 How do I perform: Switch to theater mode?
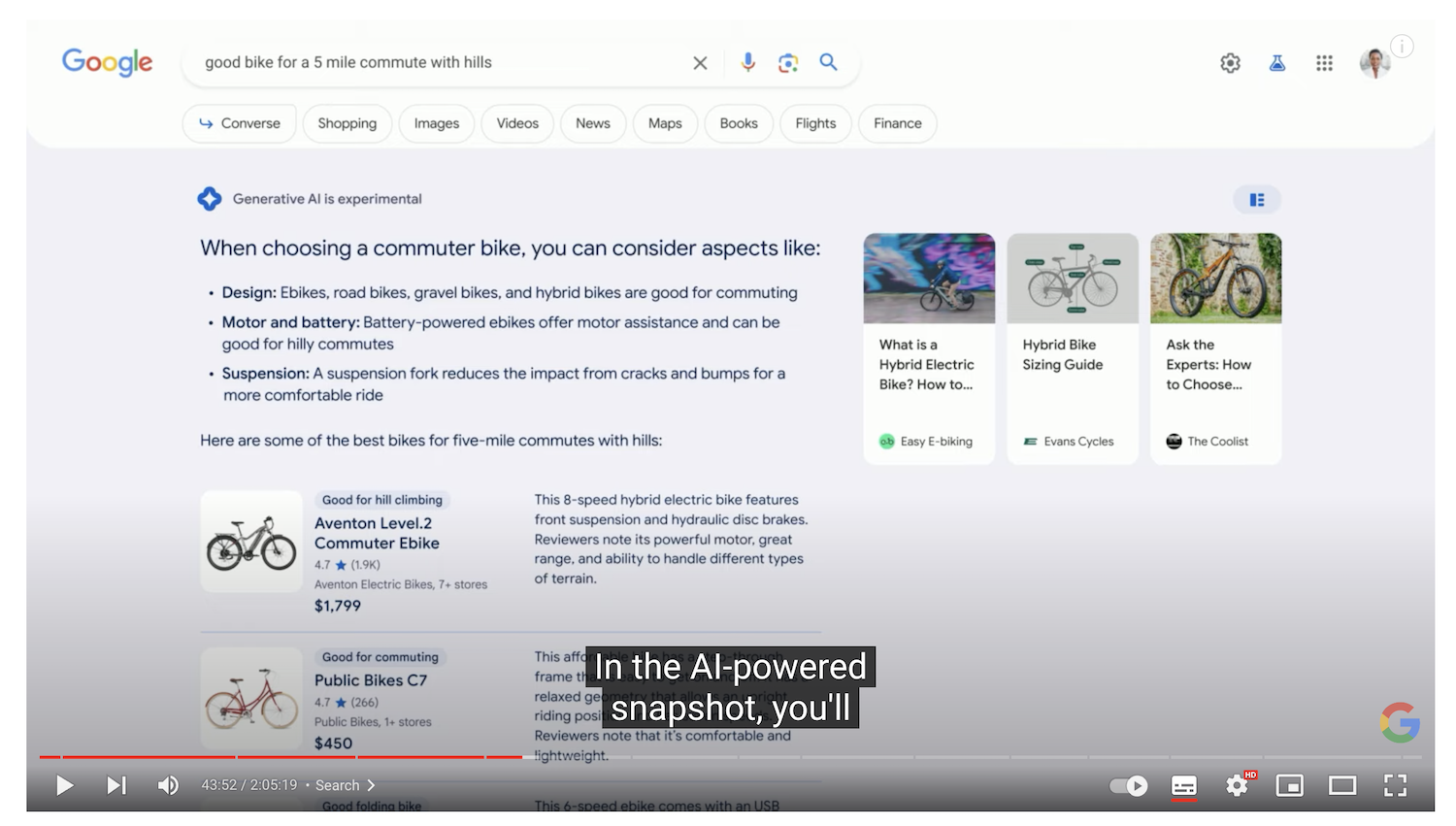point(1342,785)
